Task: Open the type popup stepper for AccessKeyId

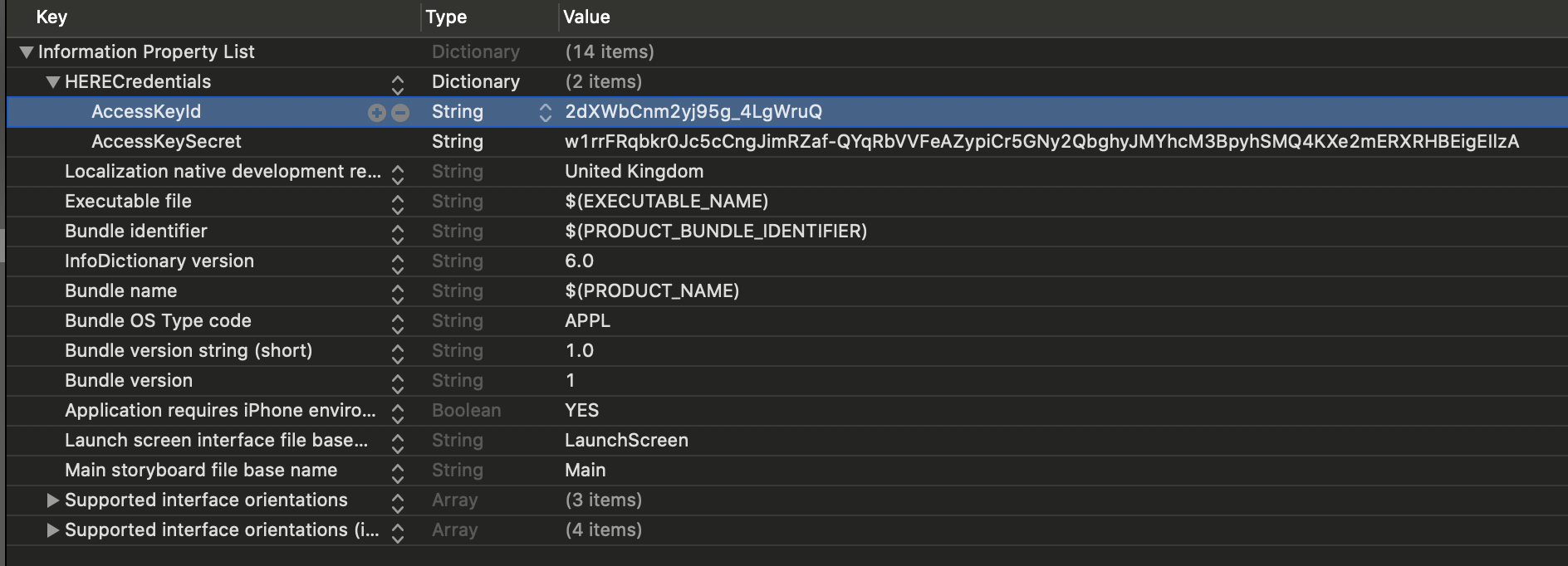Action: (x=546, y=113)
